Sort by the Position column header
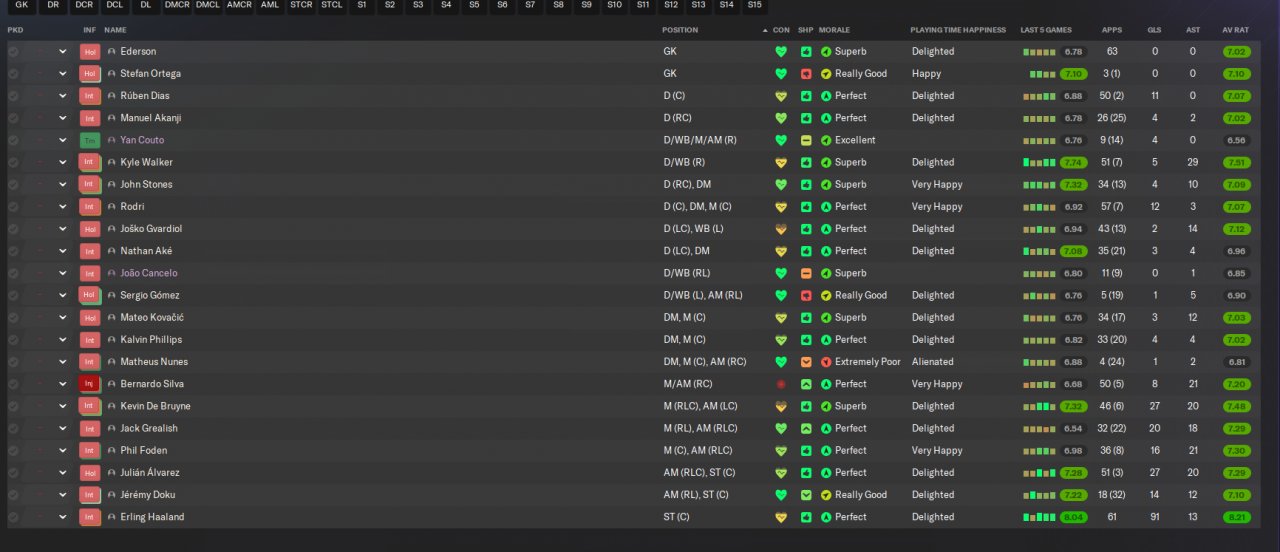 click(x=680, y=30)
